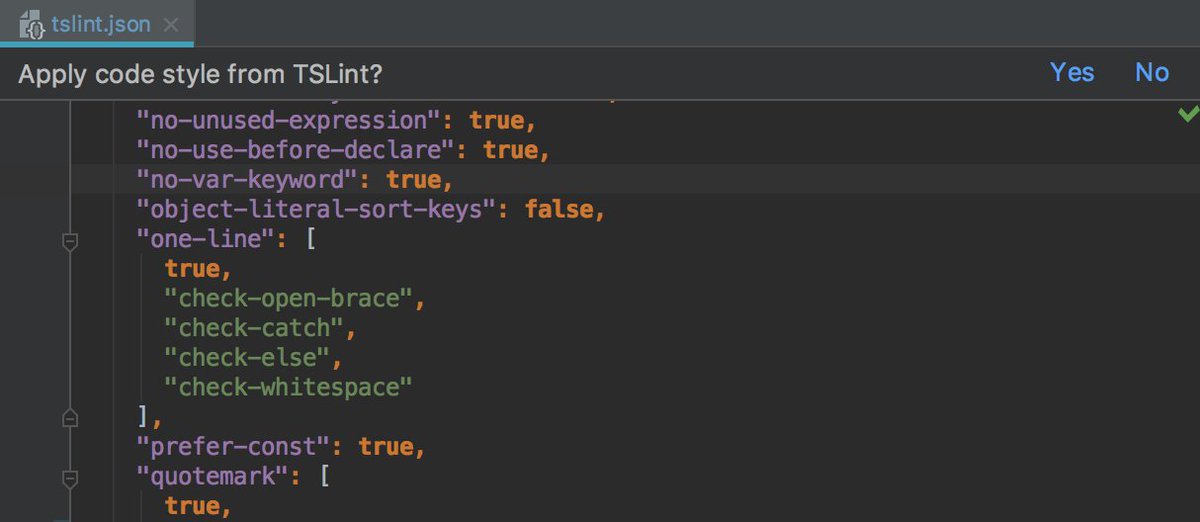Click the "Apply code style from TSLint?" message
This screenshot has width=1200, height=522.
(x=200, y=74)
